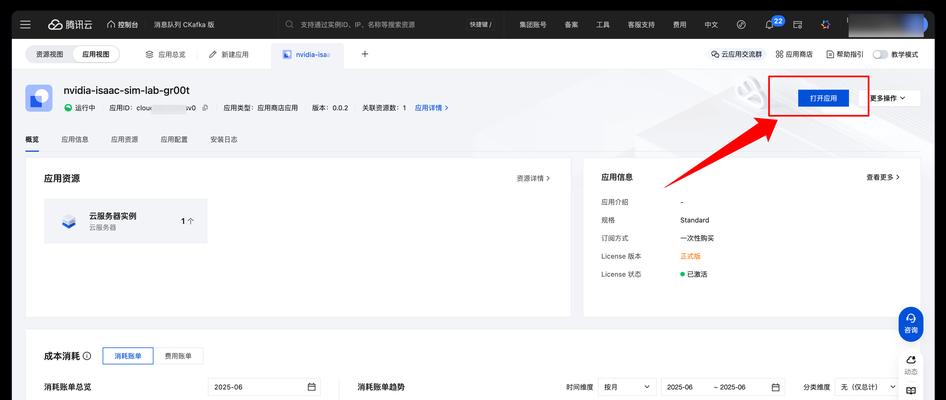Click the Tencent Cloud logo
Screen dimensions: 946x400
click(71, 25)
